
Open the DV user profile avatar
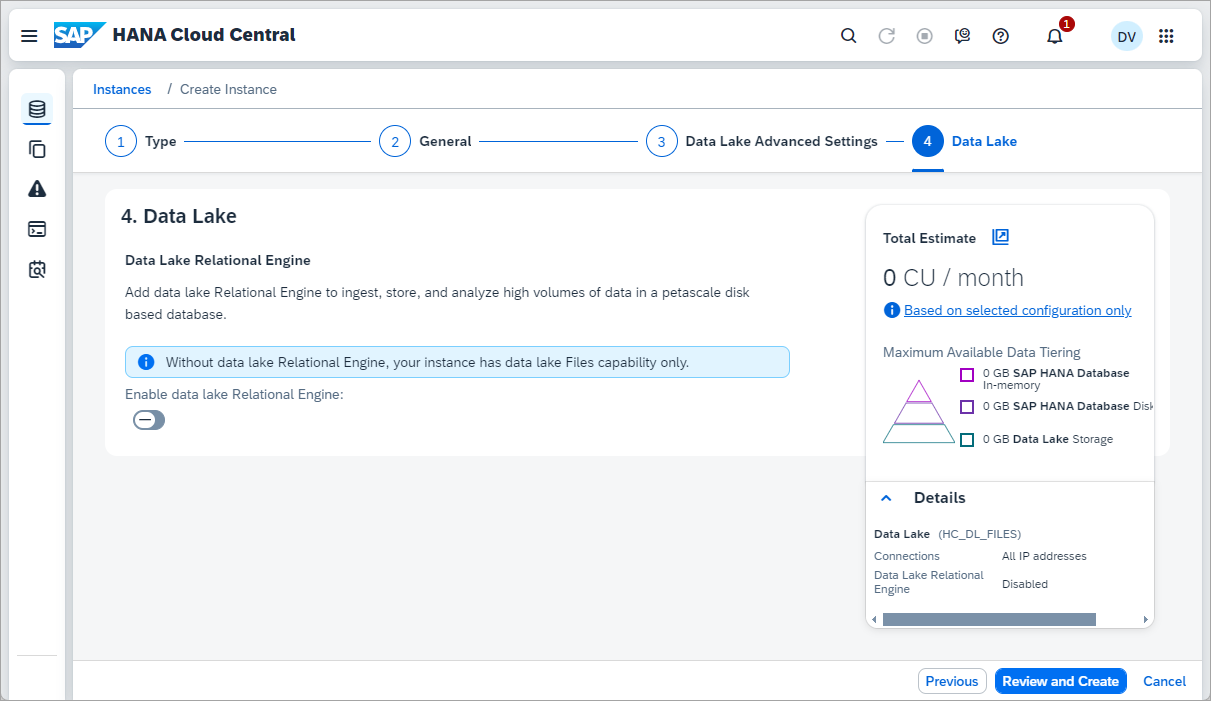click(1127, 36)
